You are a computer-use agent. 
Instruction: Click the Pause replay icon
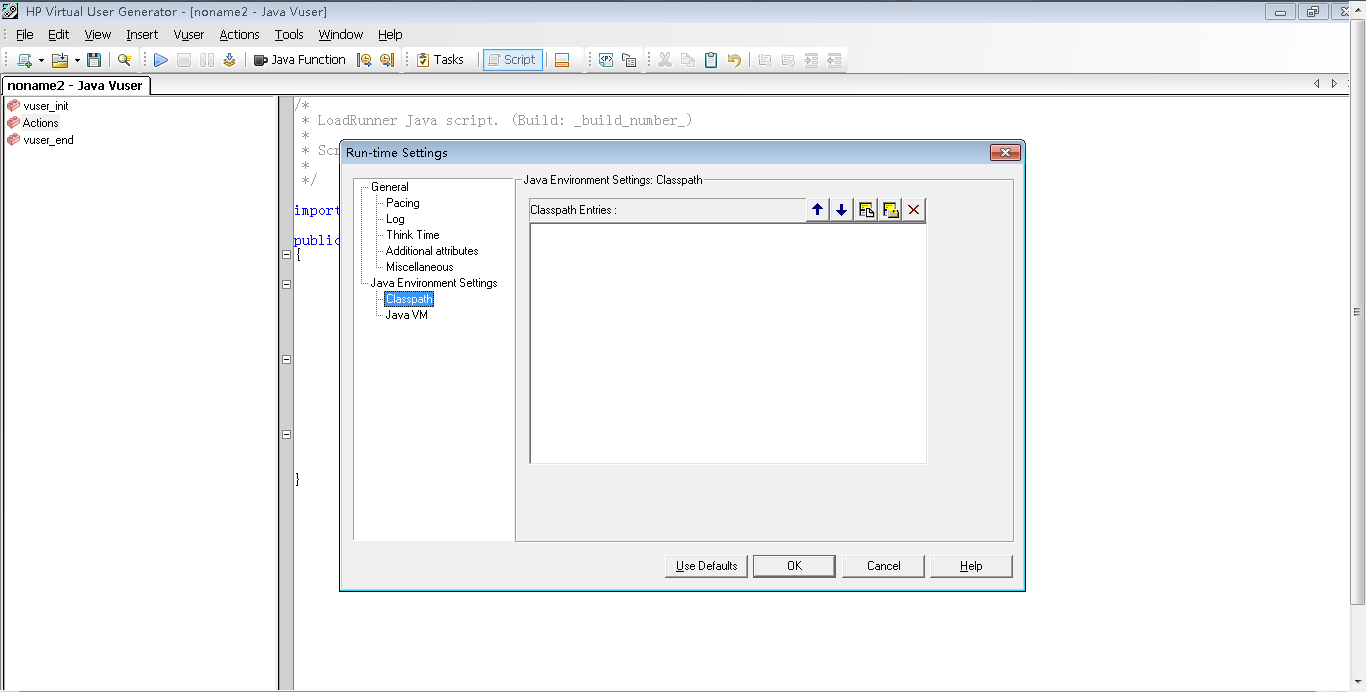pyautogui.click(x=206, y=60)
